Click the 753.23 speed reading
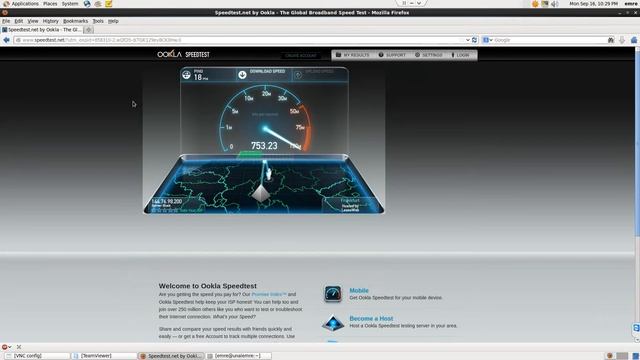This screenshot has height=360, width=640. pos(264,146)
